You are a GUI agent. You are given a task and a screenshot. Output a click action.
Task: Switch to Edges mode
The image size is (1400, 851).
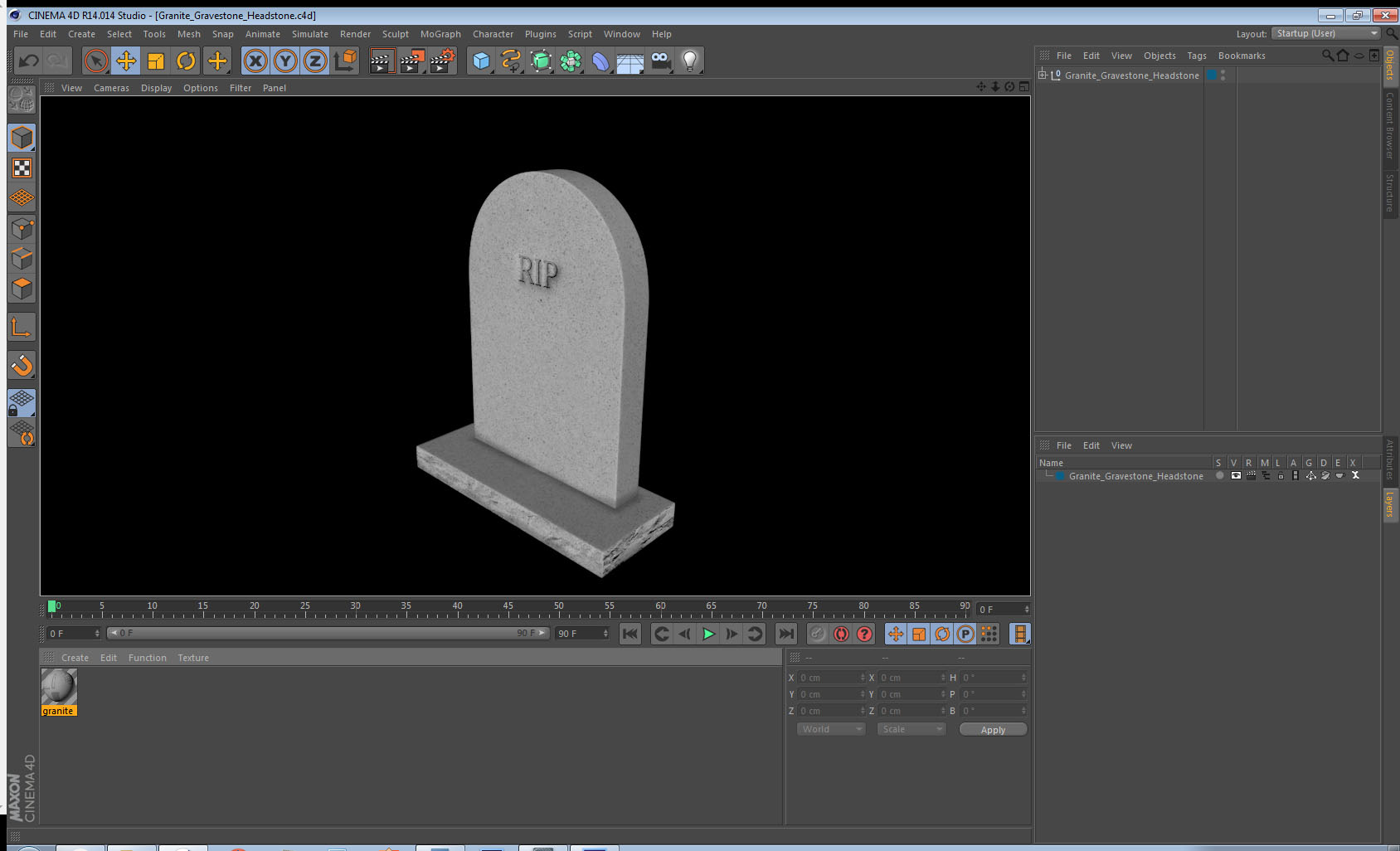[22, 258]
